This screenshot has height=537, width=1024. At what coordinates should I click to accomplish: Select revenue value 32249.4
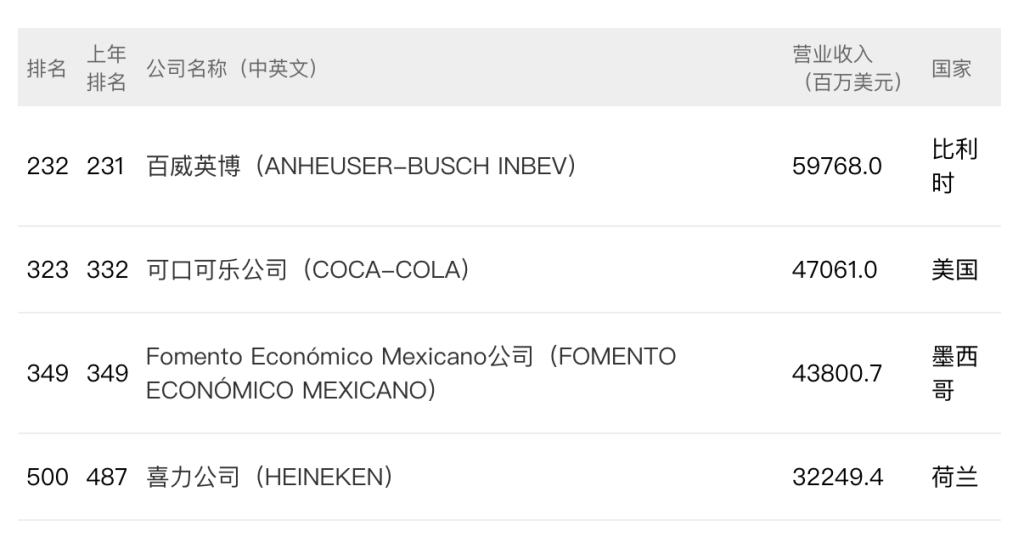837,477
